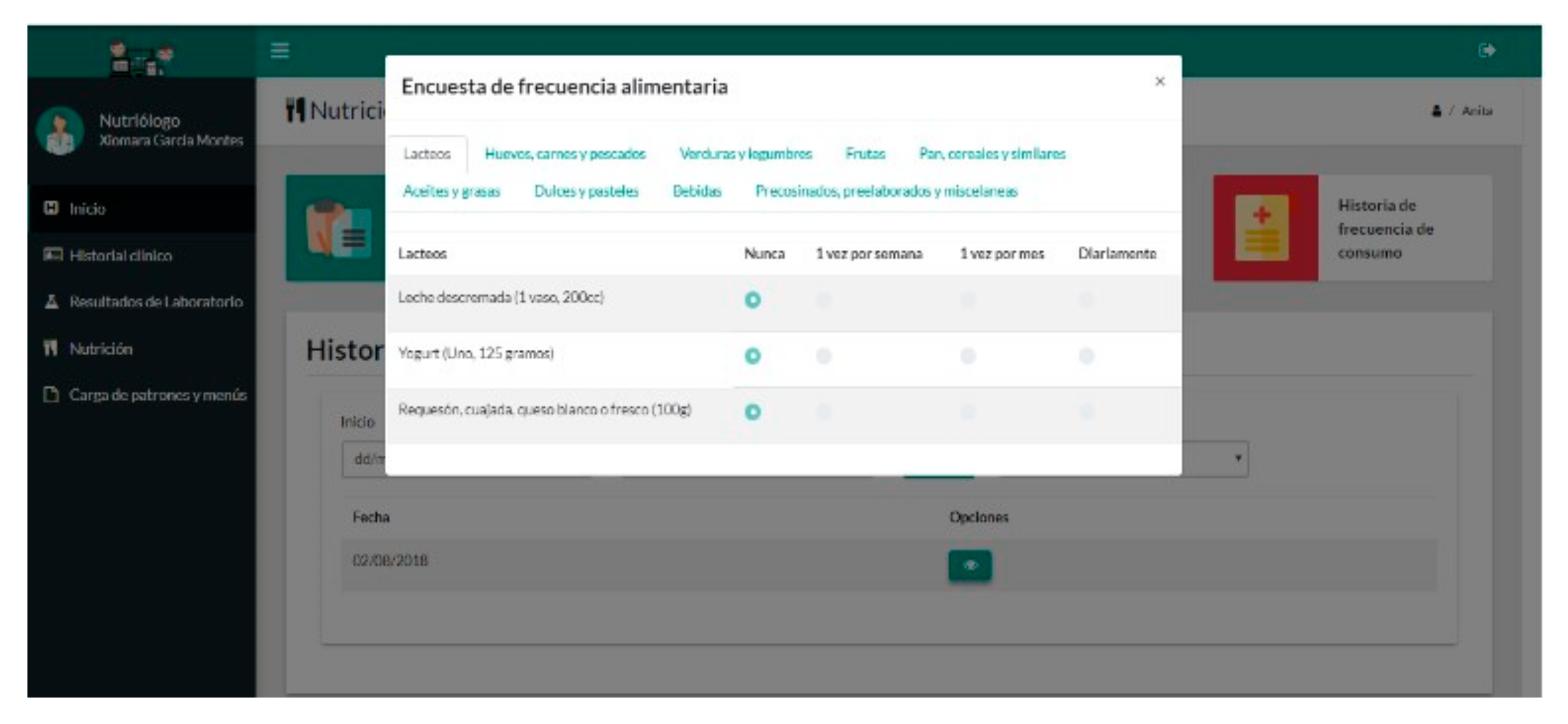The height and width of the screenshot is (724, 1568).
Task: Close the Encuesta de frecuencia alimentaria dialog
Action: click(1160, 81)
